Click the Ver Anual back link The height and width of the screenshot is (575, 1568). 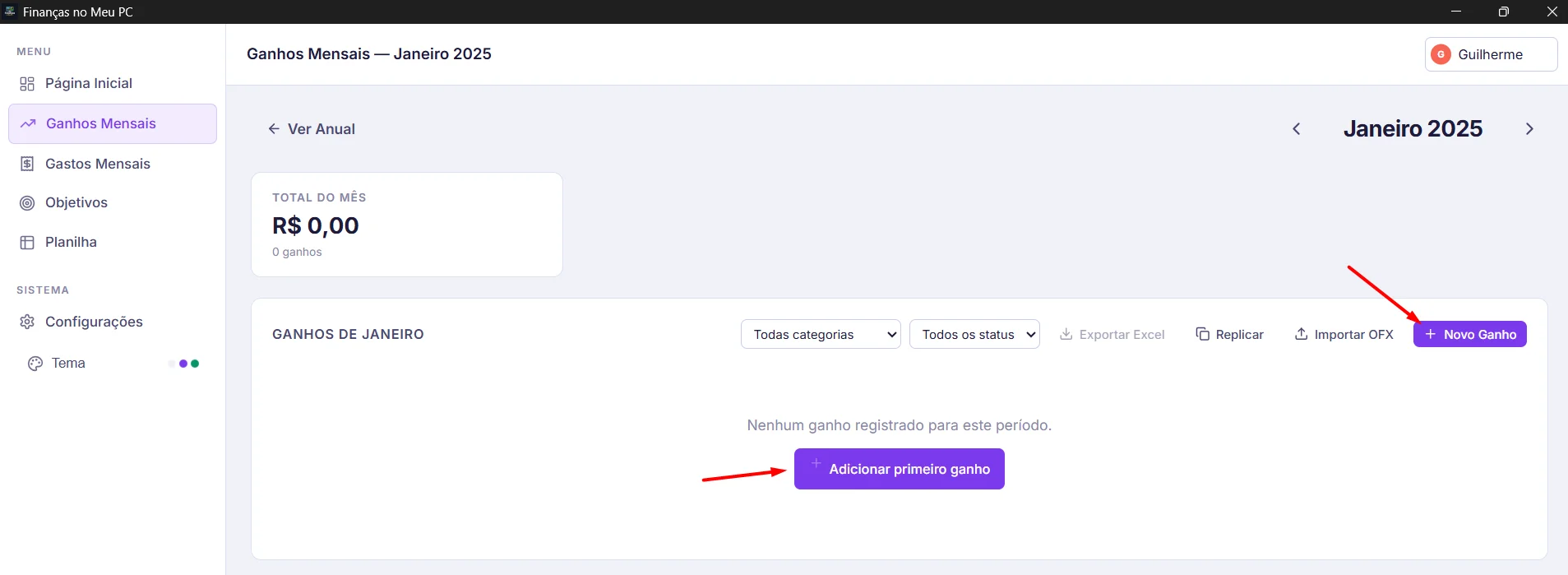tap(312, 129)
